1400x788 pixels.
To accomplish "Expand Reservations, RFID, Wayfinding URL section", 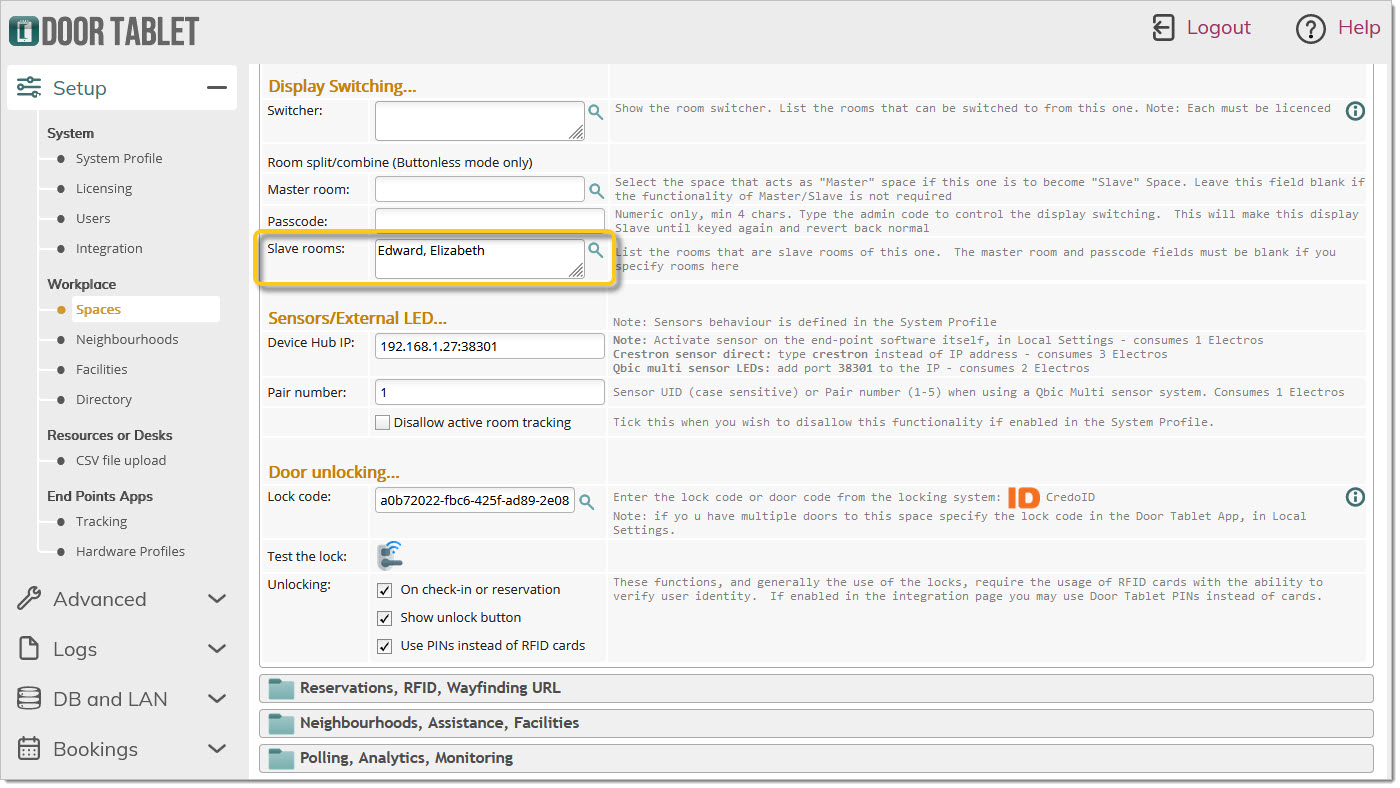I will pyautogui.click(x=430, y=688).
